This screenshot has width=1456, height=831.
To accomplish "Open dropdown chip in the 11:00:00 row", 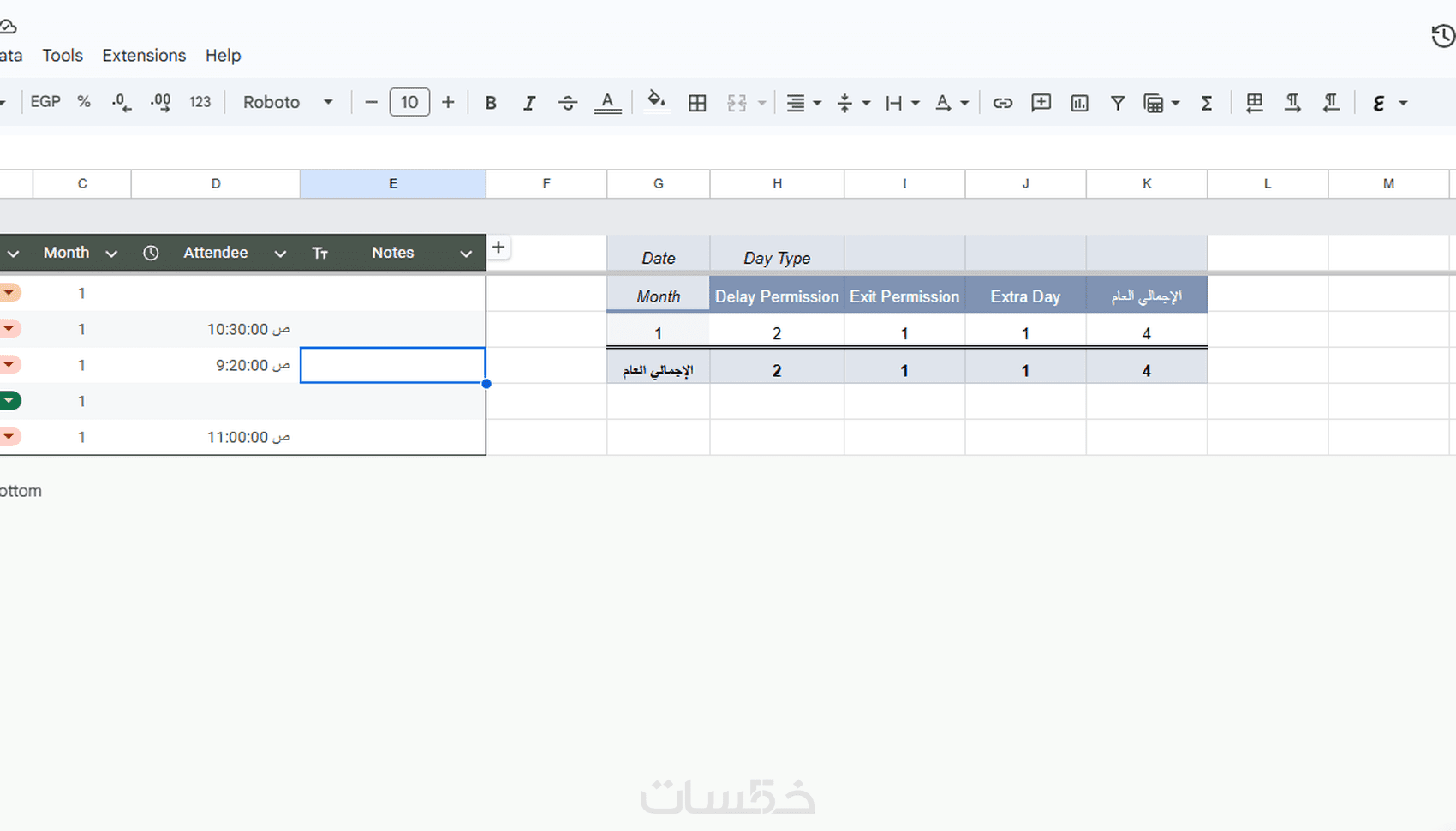I will click(9, 436).
